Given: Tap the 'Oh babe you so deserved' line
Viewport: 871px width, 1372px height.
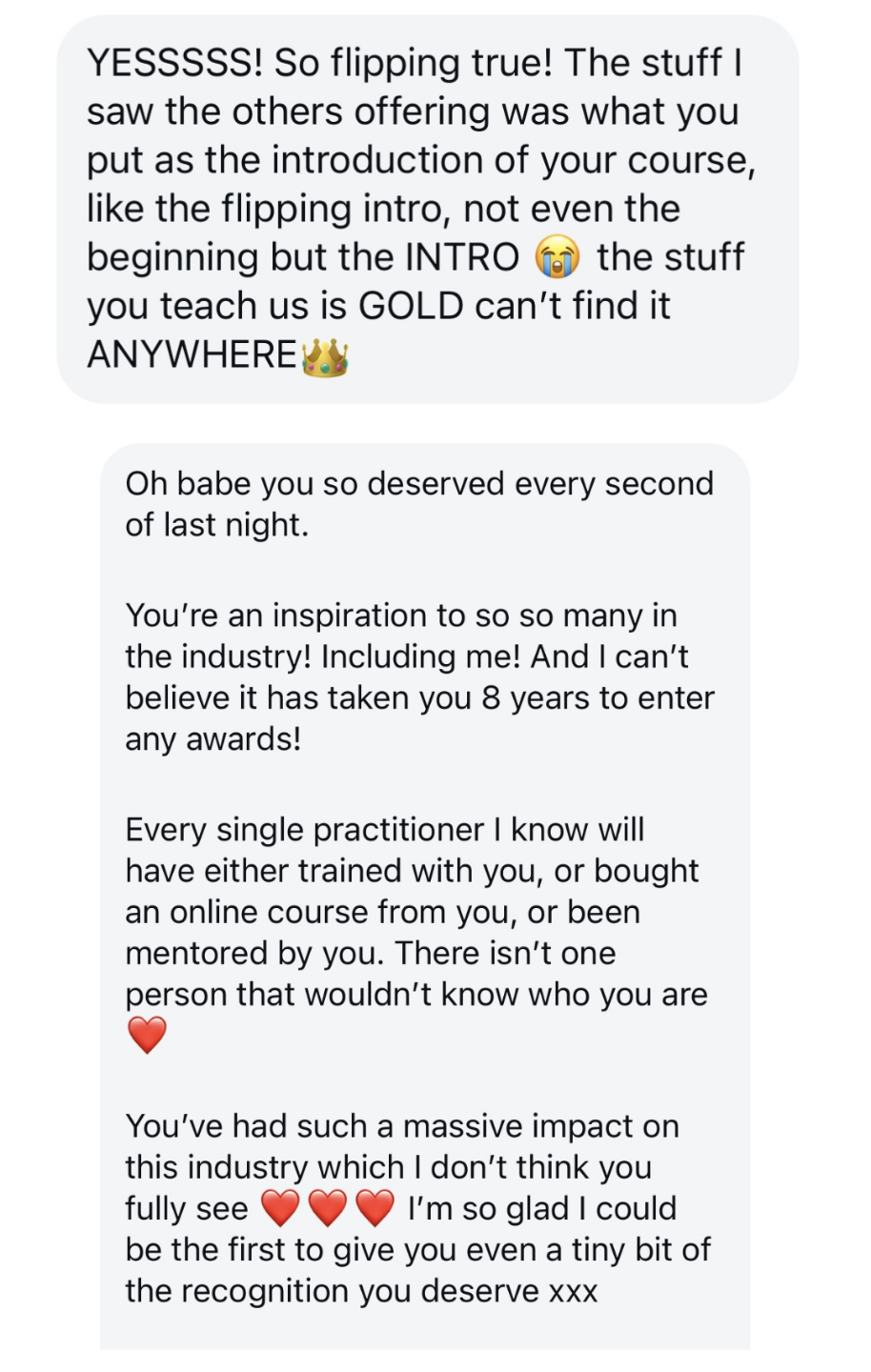Looking at the screenshot, I should pyautogui.click(x=419, y=483).
